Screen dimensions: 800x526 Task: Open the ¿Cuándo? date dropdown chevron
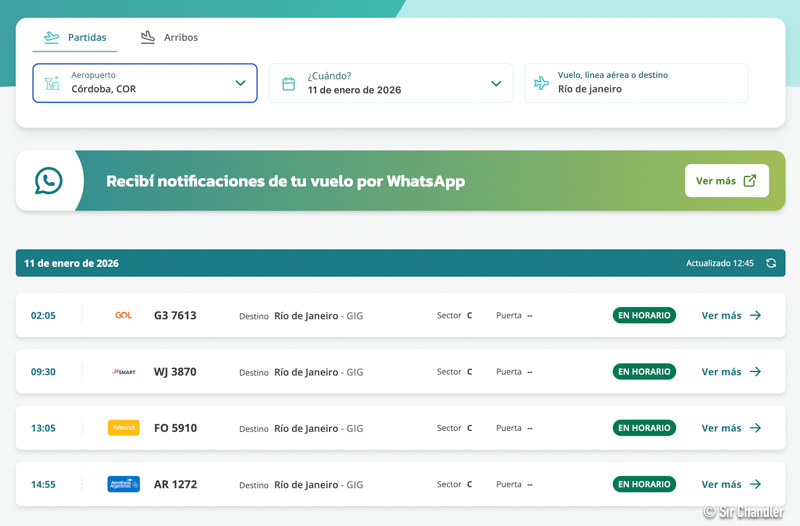click(496, 84)
